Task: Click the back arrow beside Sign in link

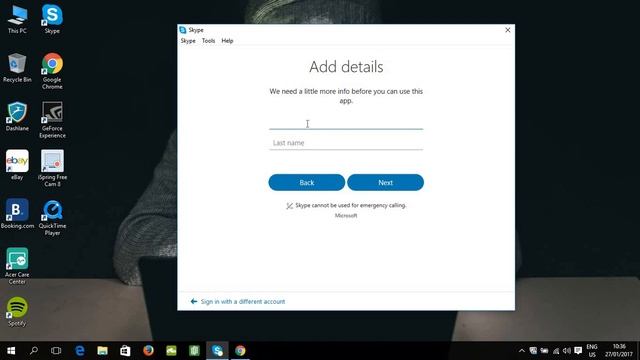Action: click(194, 302)
